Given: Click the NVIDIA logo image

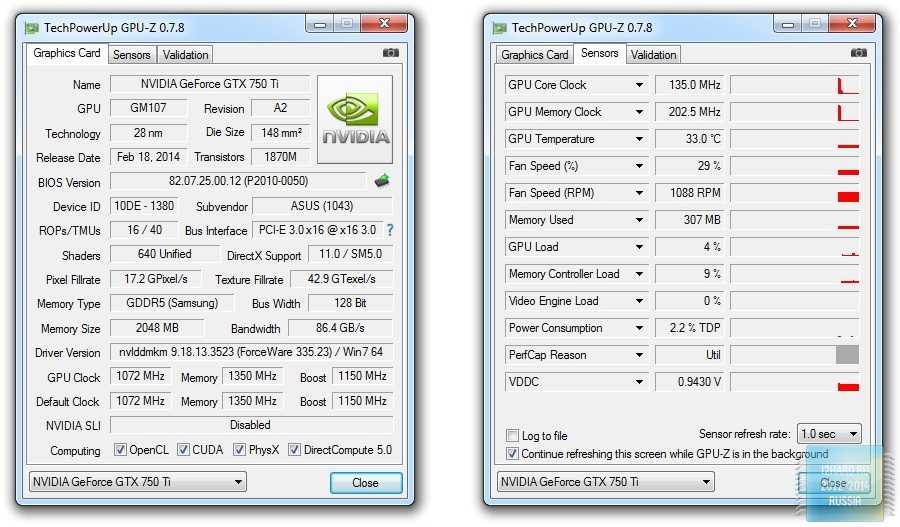Looking at the screenshot, I should pyautogui.click(x=355, y=119).
